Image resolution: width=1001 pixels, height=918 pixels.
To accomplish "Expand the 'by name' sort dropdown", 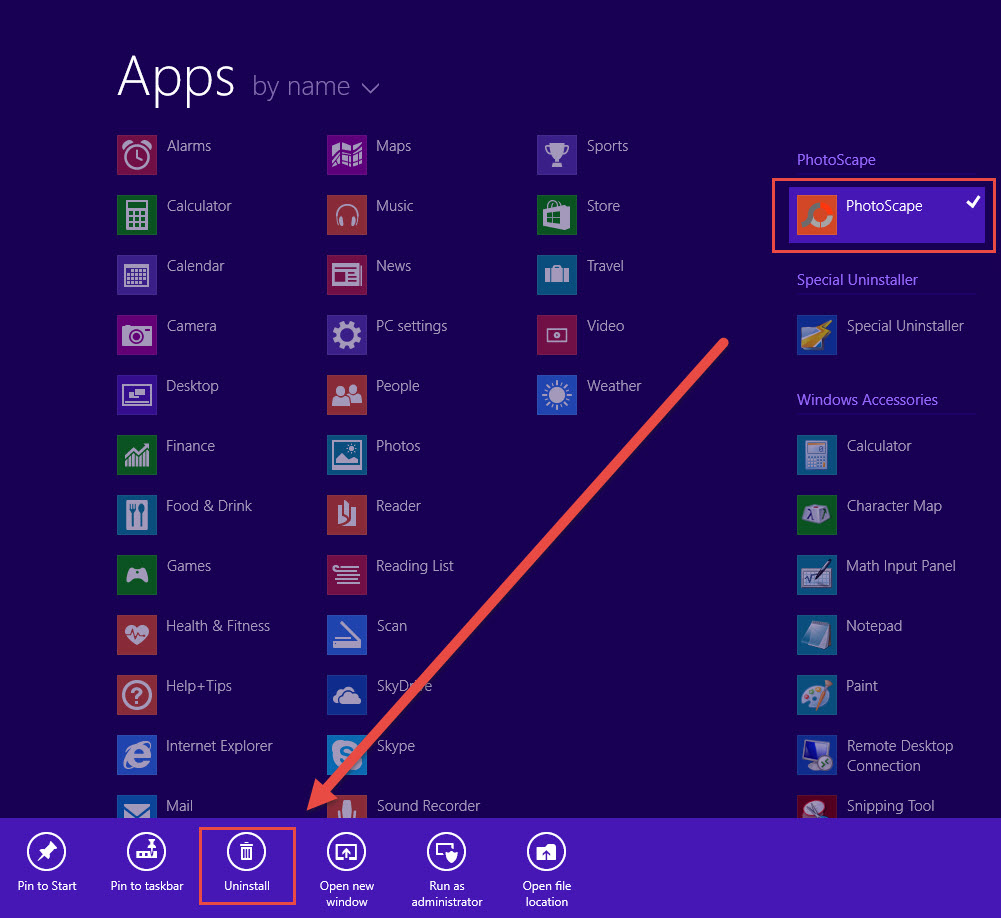I will click(x=316, y=87).
